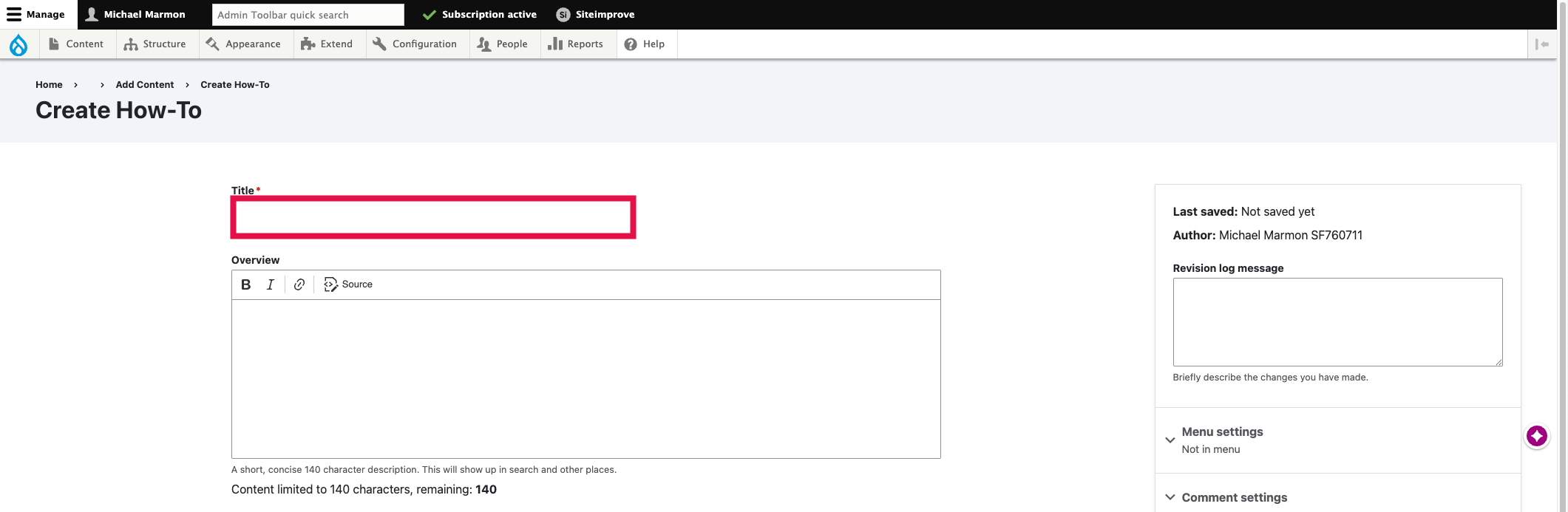1568x512 pixels.
Task: Click 'Briefly describe the changes you have made.'
Action: pyautogui.click(x=1270, y=378)
